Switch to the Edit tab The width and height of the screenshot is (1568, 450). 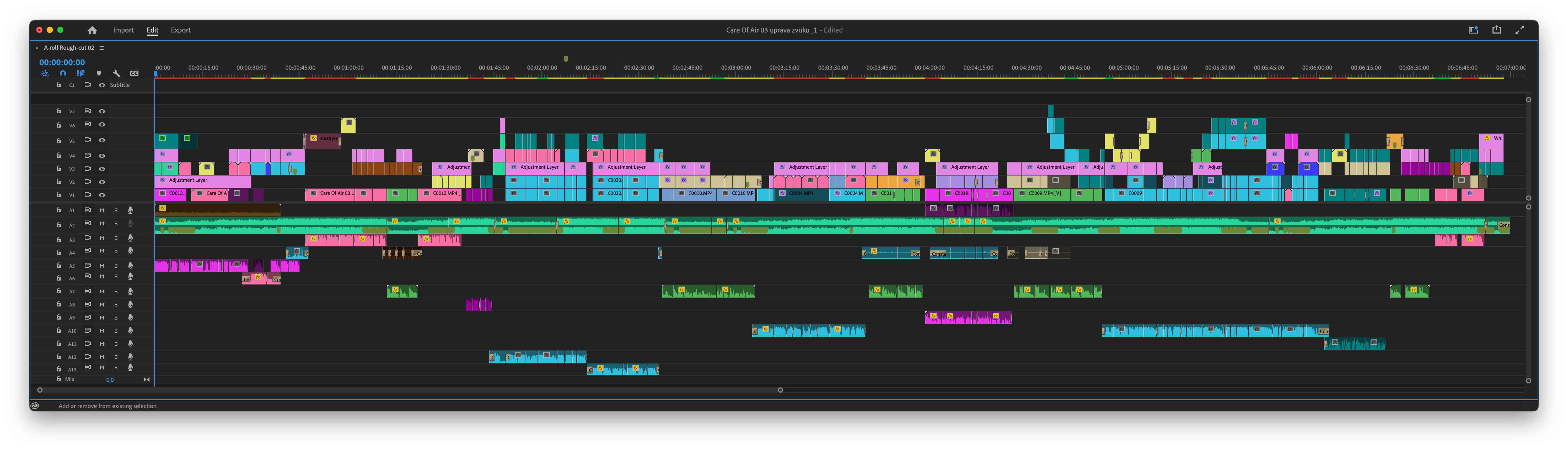click(152, 30)
